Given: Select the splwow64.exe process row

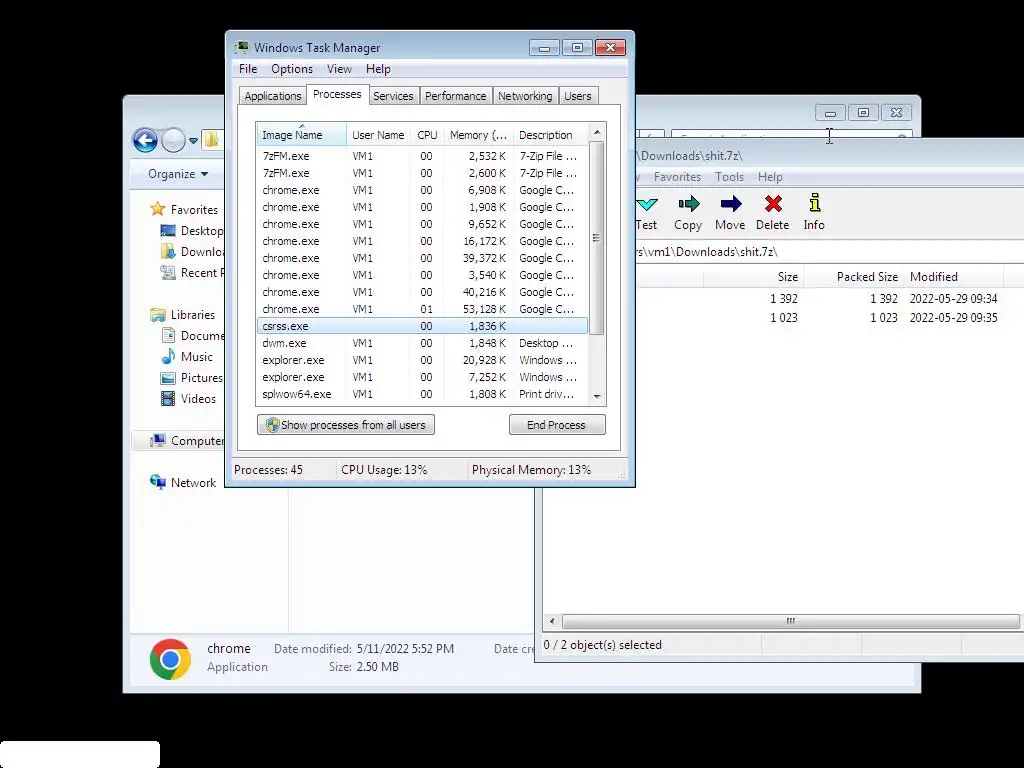Looking at the screenshot, I should (x=423, y=394).
